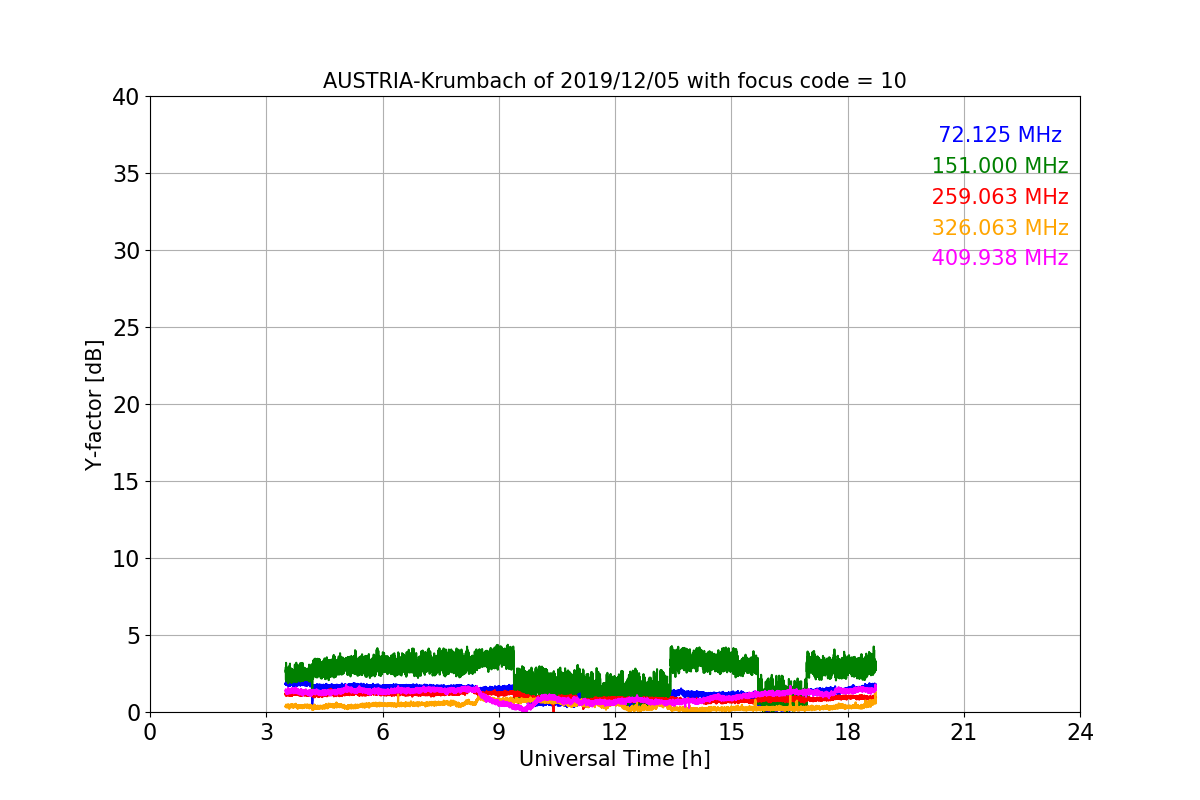The width and height of the screenshot is (1200, 800).
Task: Click the x-axis tick label 3
Action: point(266,732)
